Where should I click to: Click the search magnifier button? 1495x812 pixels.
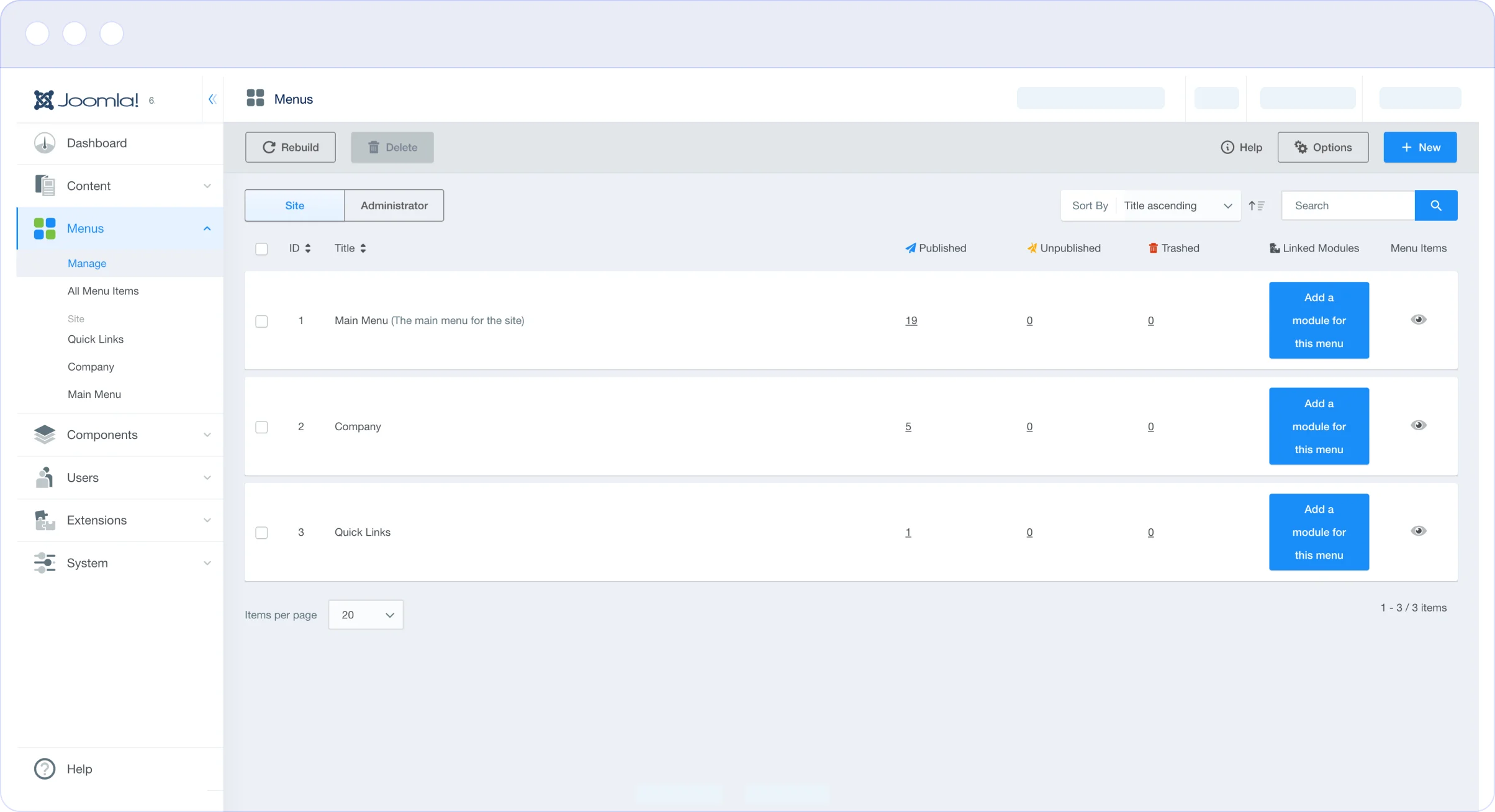point(1435,205)
